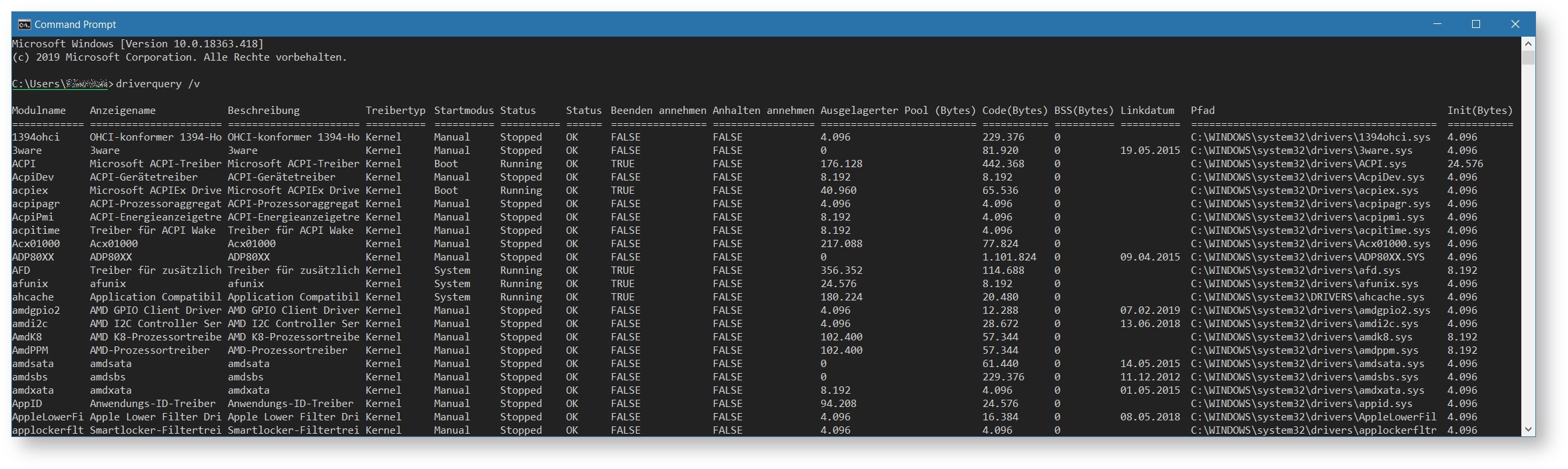Click the Linkdatum column header
This screenshot has width=1568, height=469.
(x=1147, y=111)
